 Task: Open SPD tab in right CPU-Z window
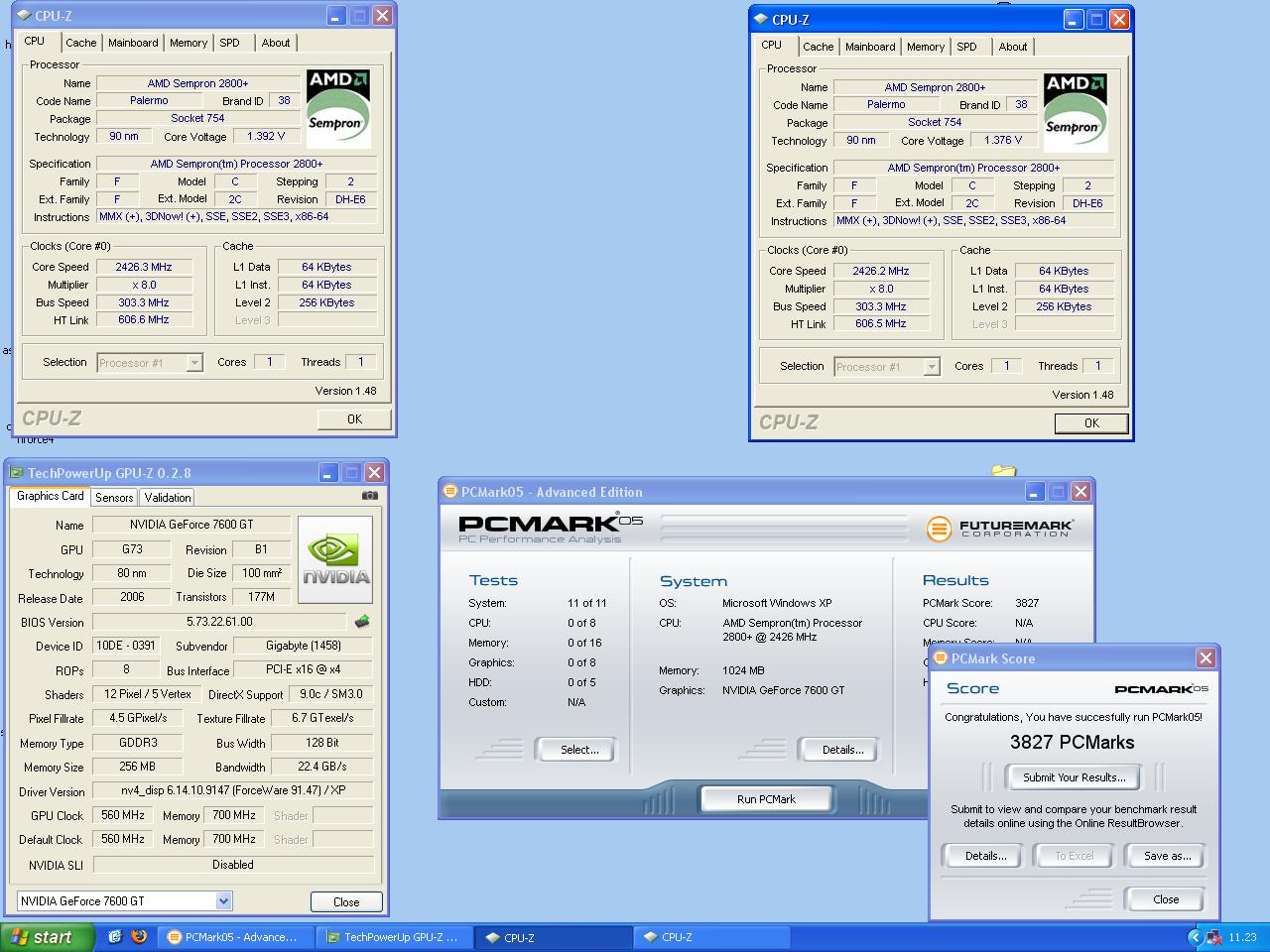coord(967,47)
